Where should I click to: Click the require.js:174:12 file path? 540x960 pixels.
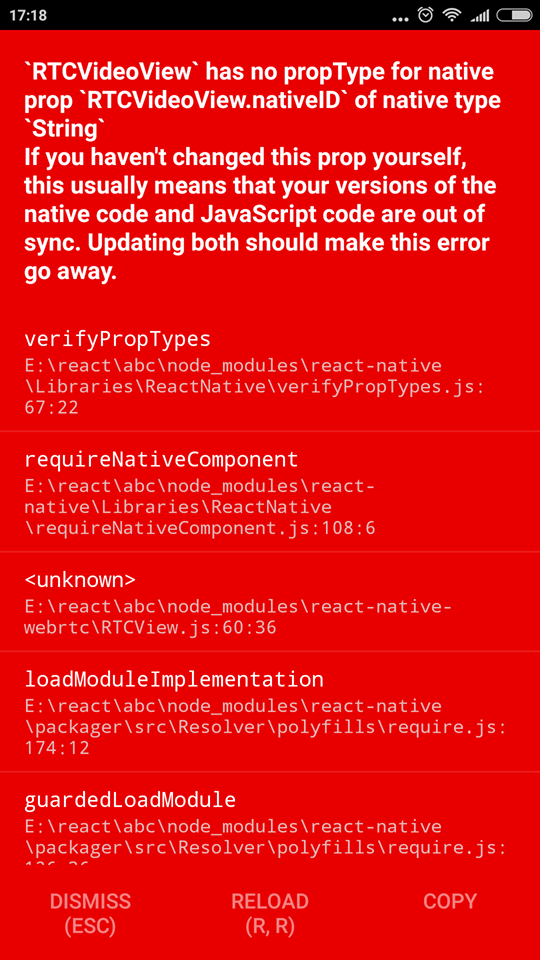[x=266, y=727]
